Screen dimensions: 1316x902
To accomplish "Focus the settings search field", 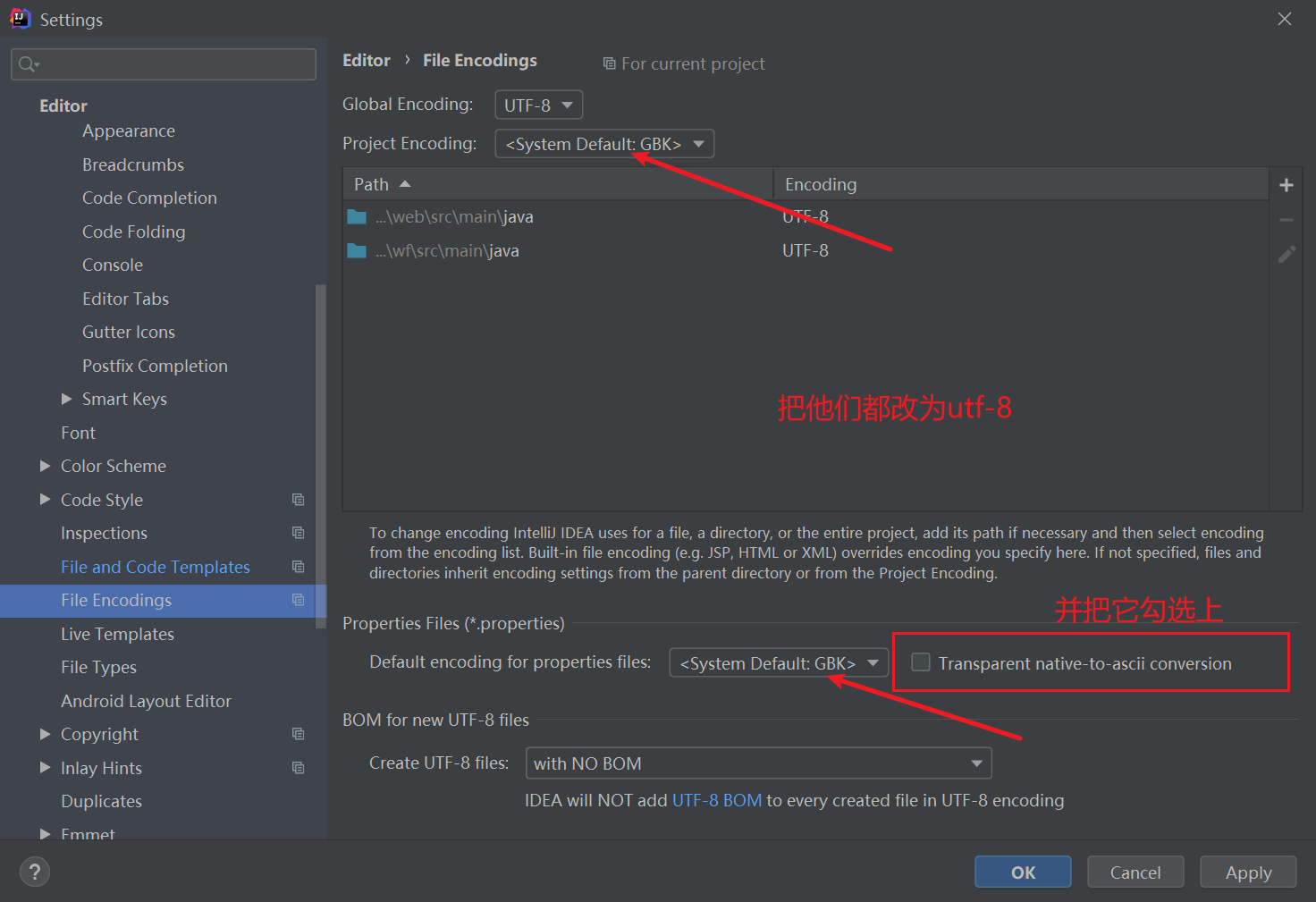I will click(x=164, y=64).
